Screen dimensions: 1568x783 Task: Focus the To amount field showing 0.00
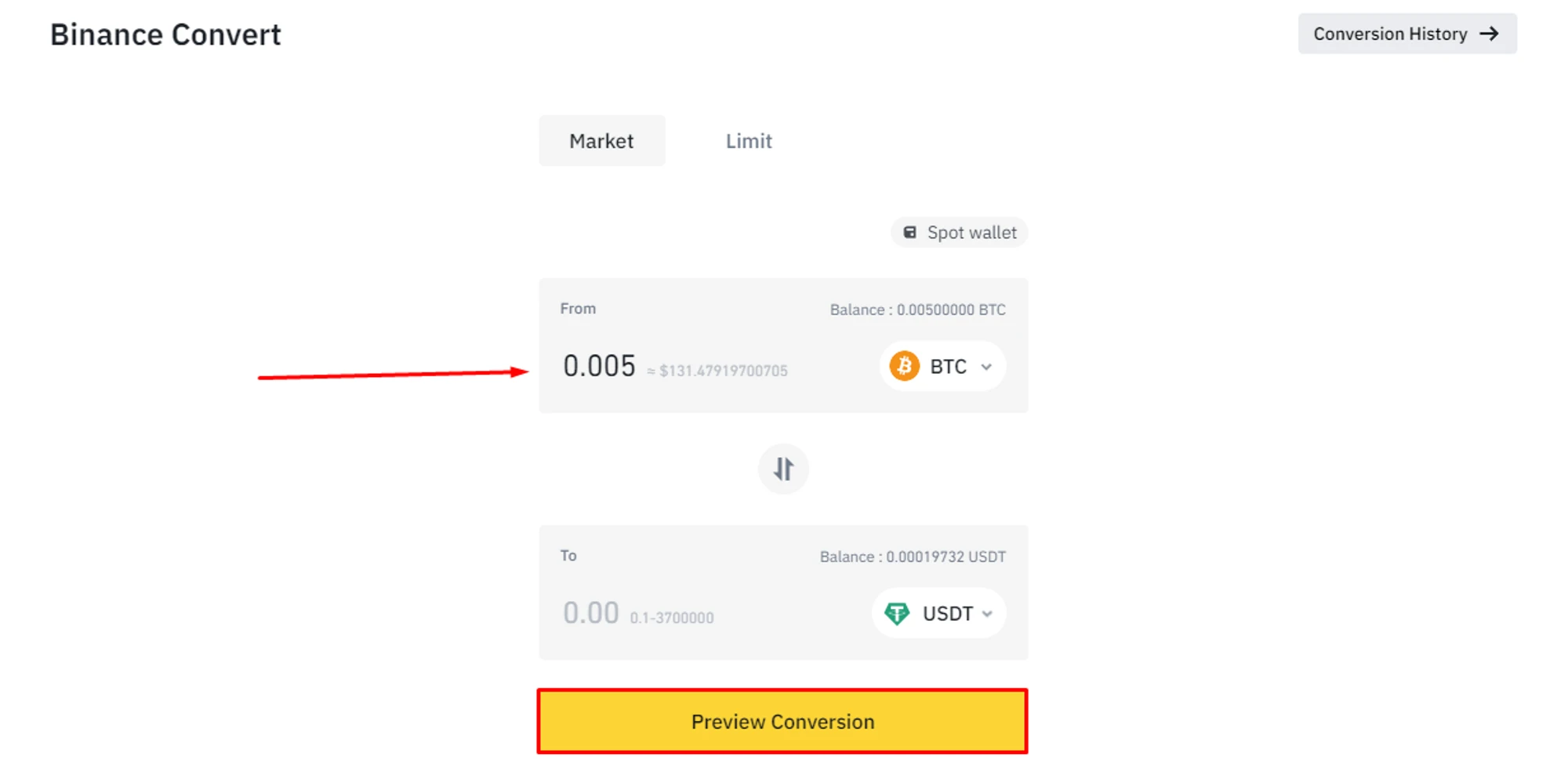coord(591,613)
